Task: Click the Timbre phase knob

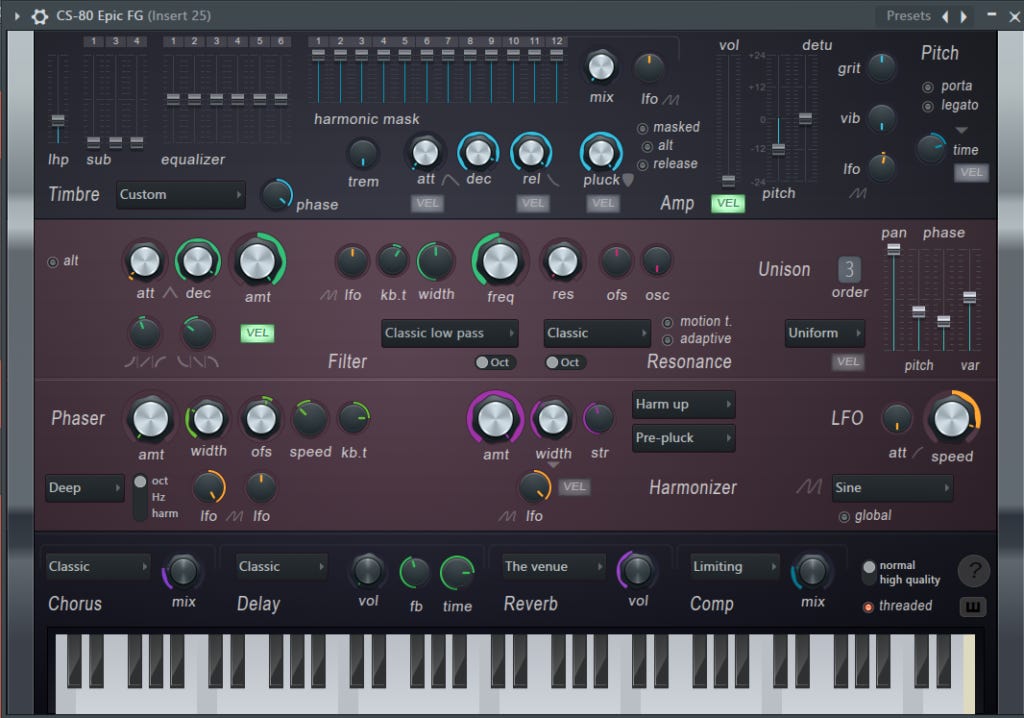Action: pos(277,195)
